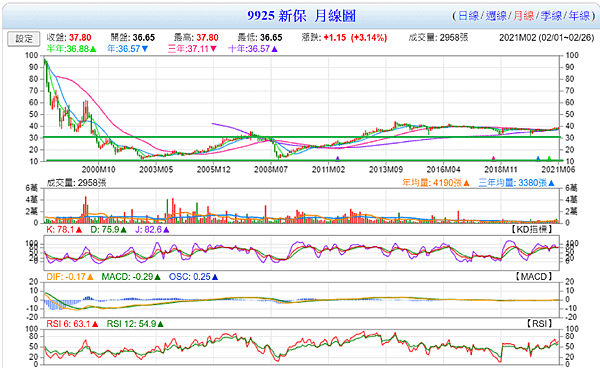Click the 2000M10 date axis label
The image size is (600, 368).
pos(99,169)
